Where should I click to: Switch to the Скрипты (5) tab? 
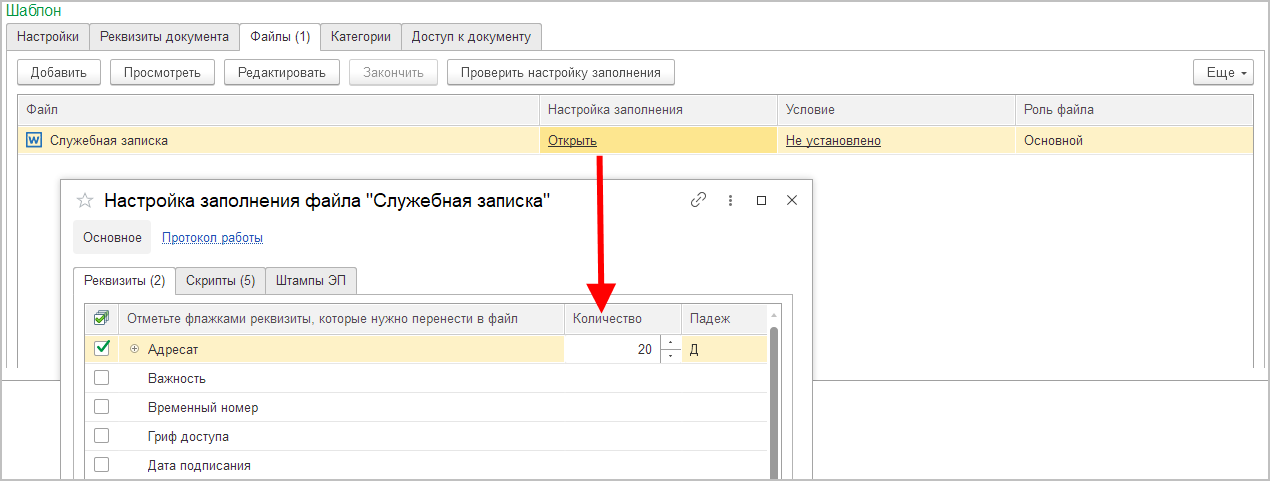click(x=220, y=280)
